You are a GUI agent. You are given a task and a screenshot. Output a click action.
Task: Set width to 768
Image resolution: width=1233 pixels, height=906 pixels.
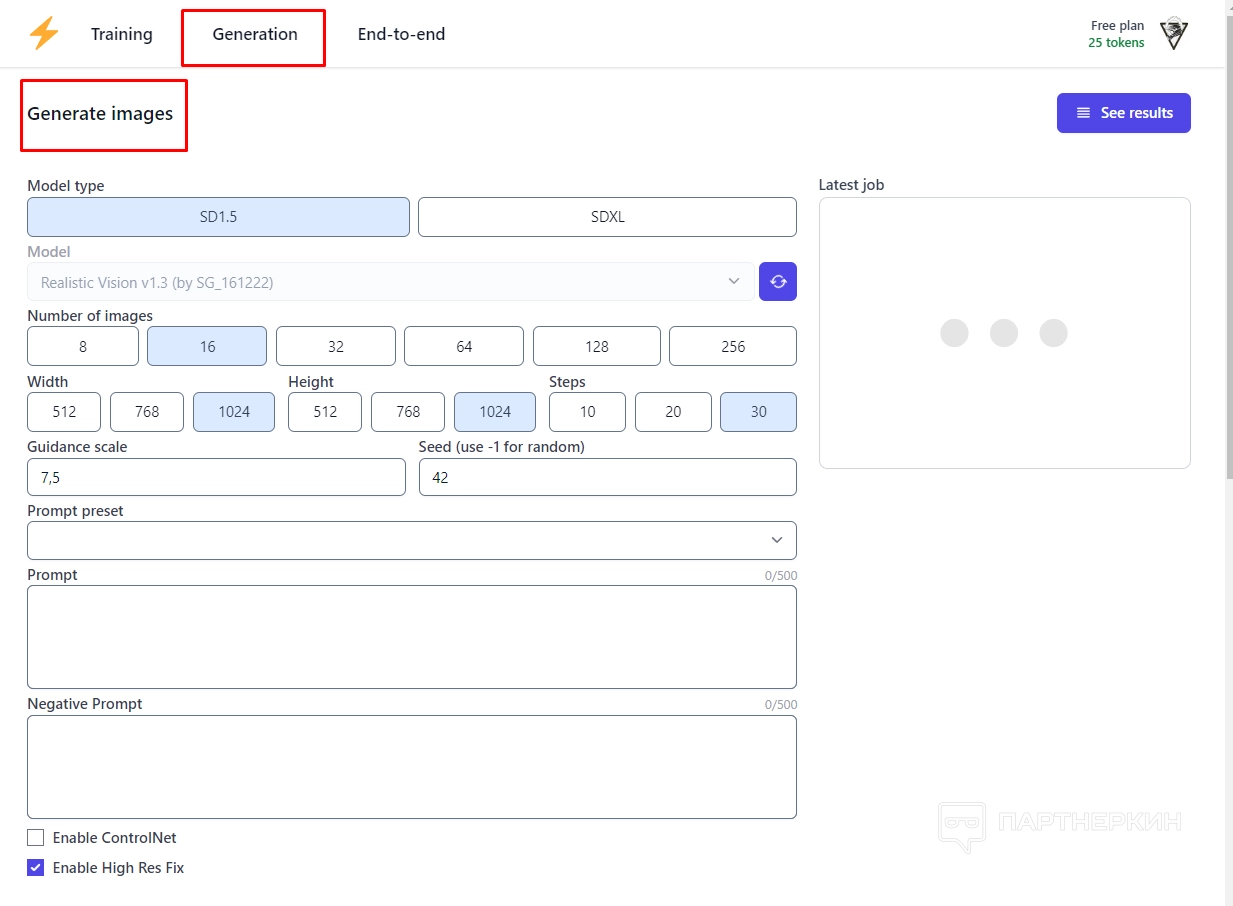(x=147, y=412)
